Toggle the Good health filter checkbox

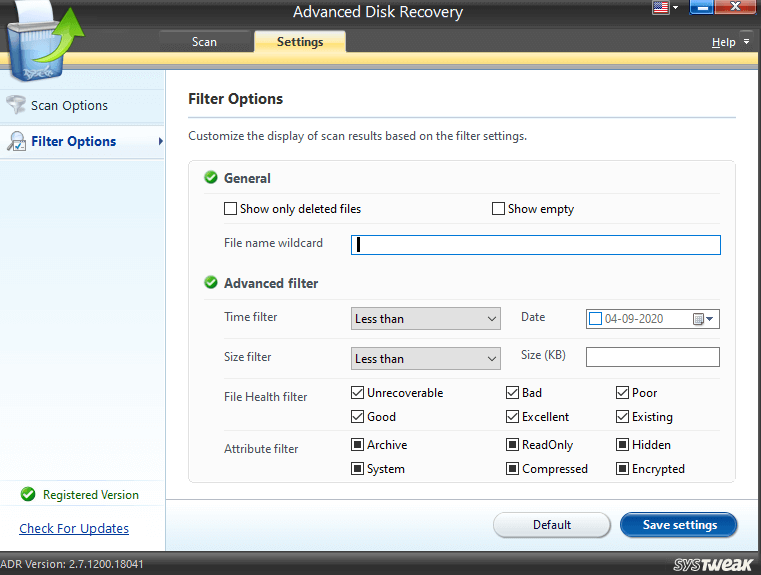[357, 416]
